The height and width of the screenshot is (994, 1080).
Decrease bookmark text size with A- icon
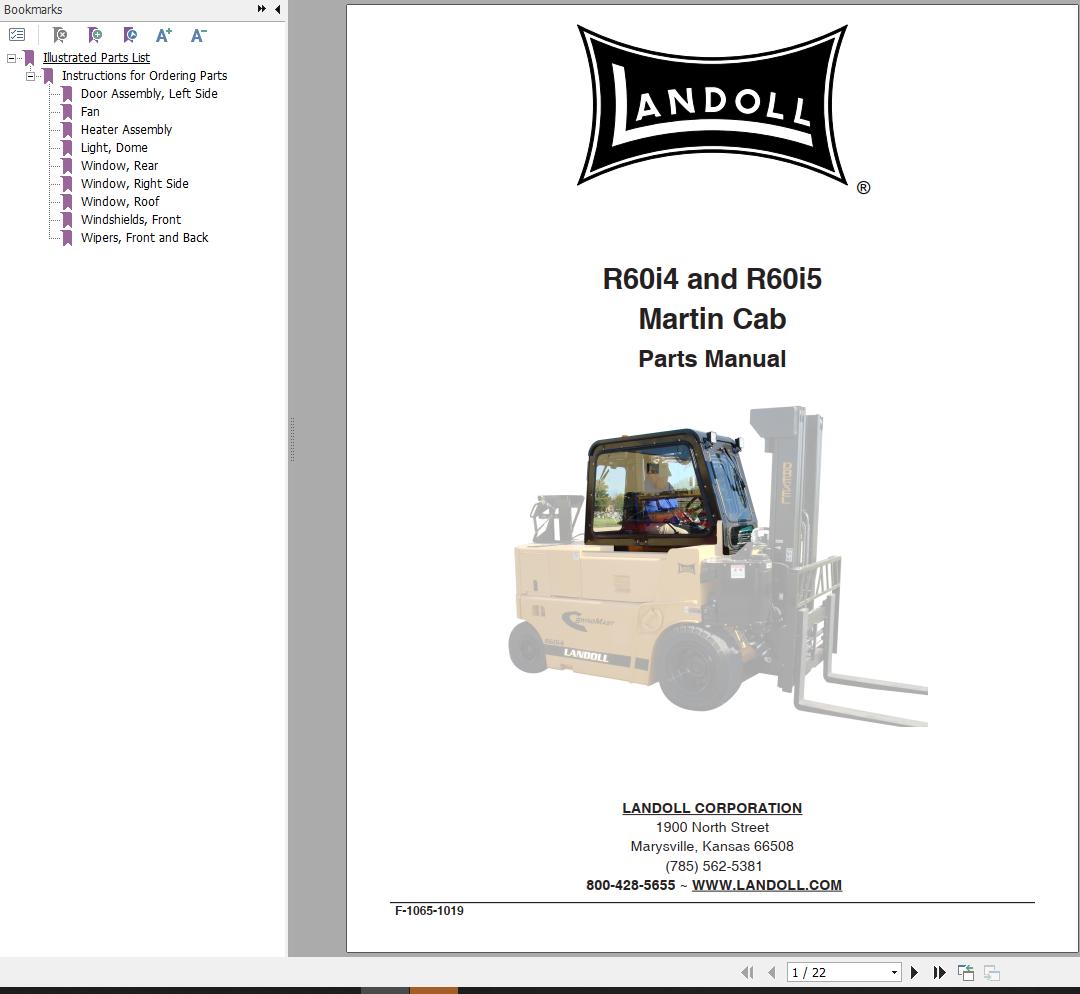[197, 35]
